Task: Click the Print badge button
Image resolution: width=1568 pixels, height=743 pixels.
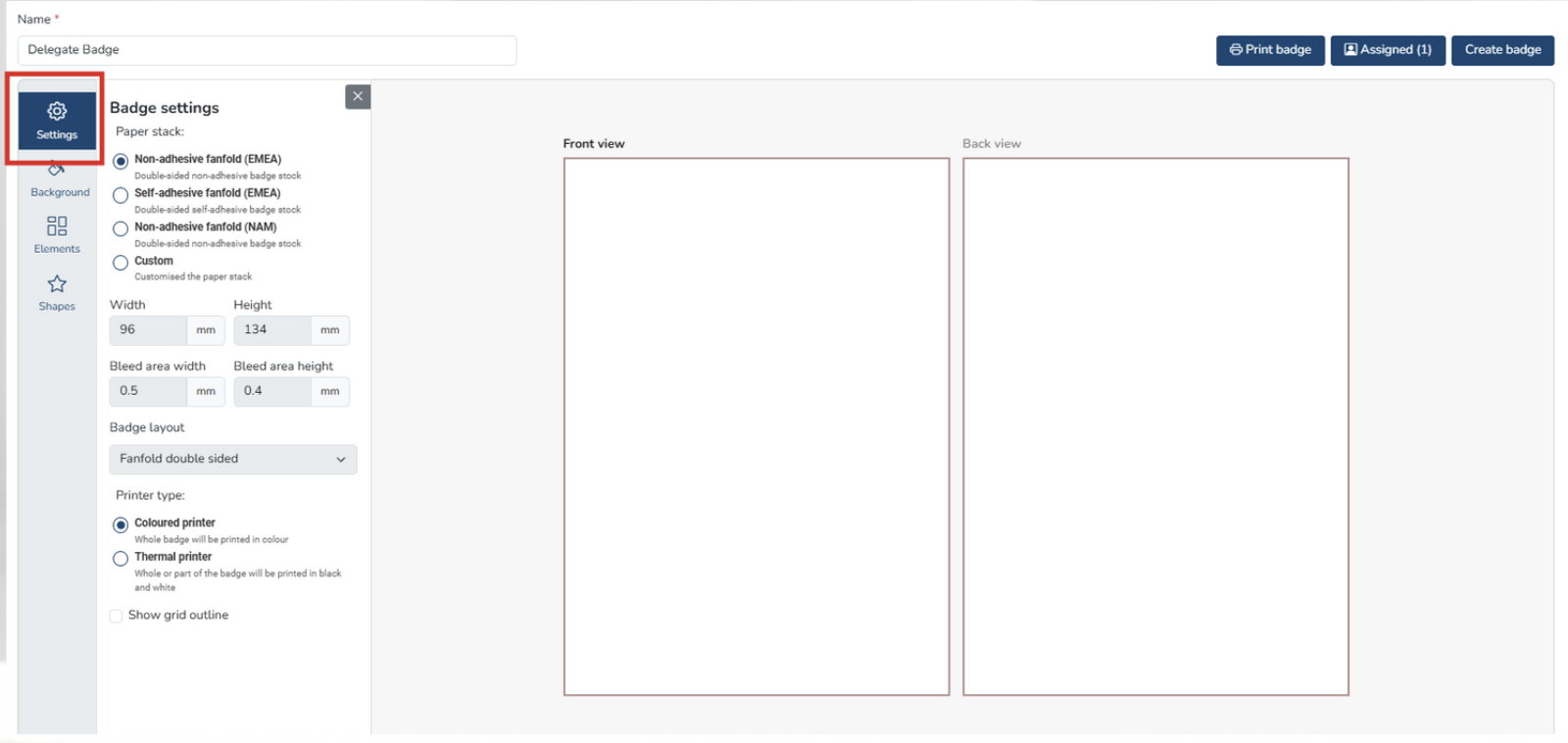Action: click(x=1270, y=50)
